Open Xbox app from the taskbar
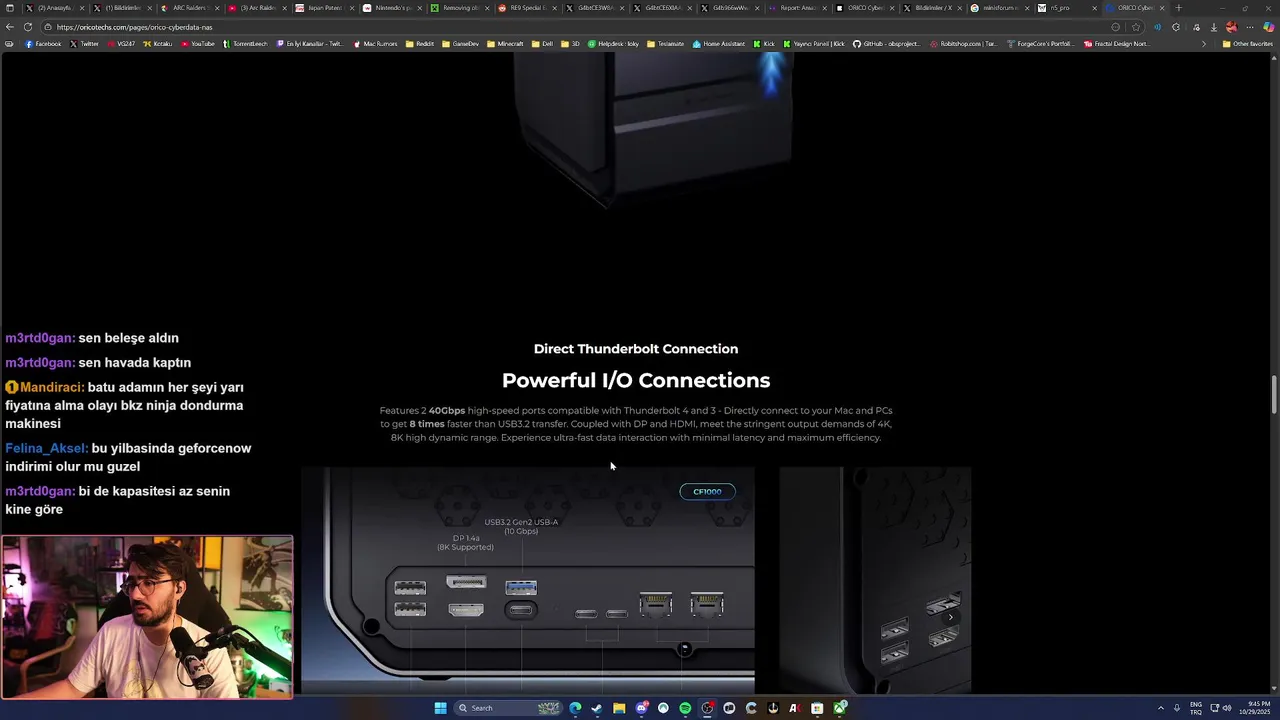The width and height of the screenshot is (1280, 720). (839, 708)
